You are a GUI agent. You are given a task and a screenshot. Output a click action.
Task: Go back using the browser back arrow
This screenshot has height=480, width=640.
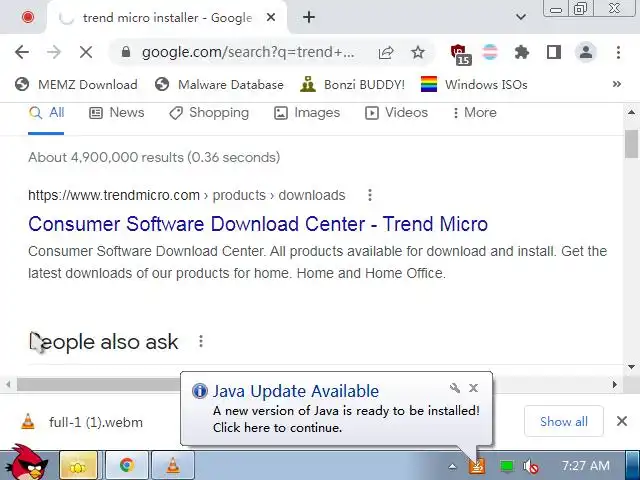pyautogui.click(x=22, y=52)
